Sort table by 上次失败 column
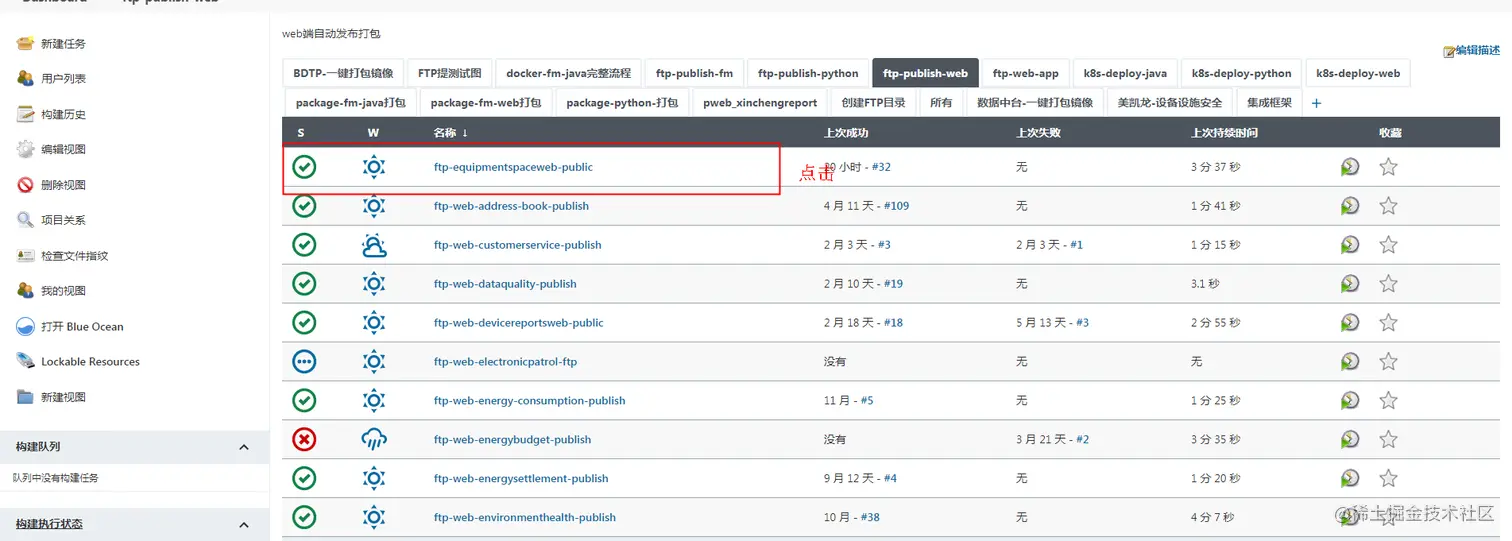Image resolution: width=1512 pixels, height=541 pixels. 1038,132
